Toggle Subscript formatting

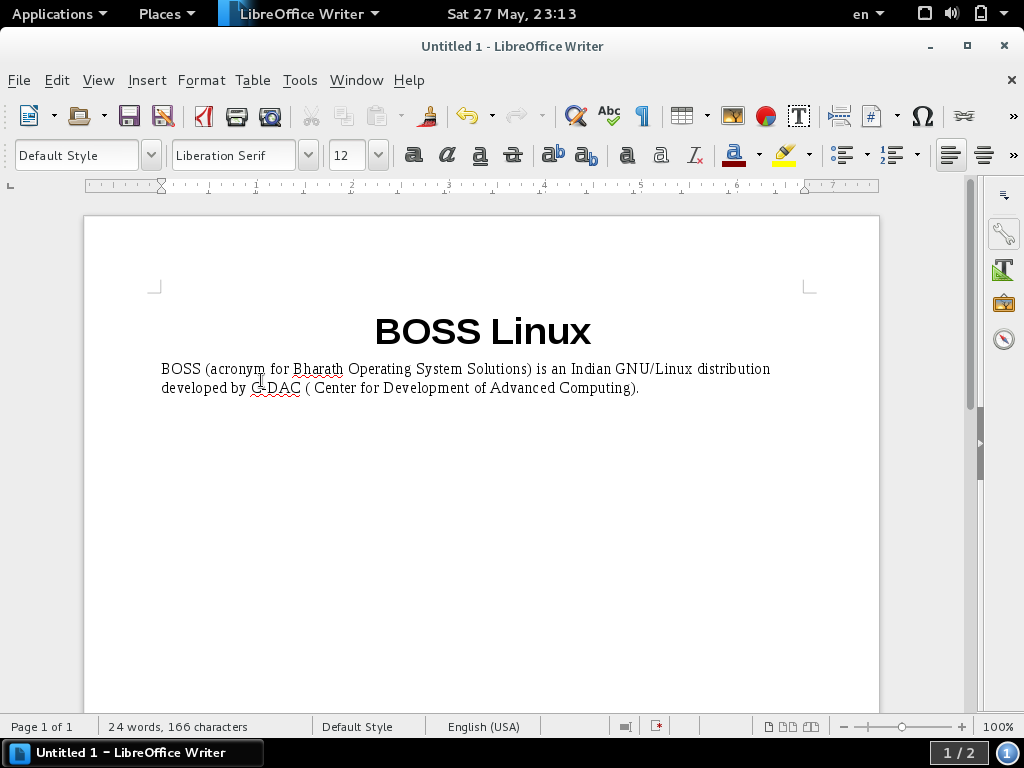click(x=586, y=155)
